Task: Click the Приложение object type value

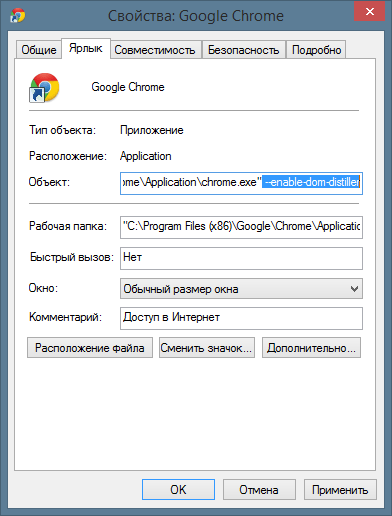Action: [x=152, y=130]
